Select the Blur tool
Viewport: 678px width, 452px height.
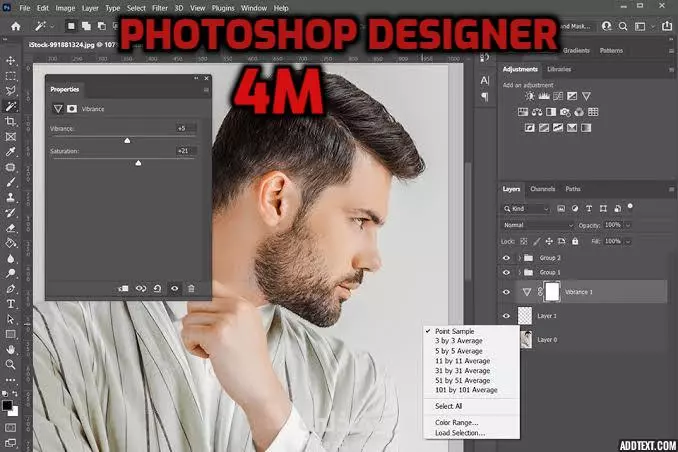point(10,259)
